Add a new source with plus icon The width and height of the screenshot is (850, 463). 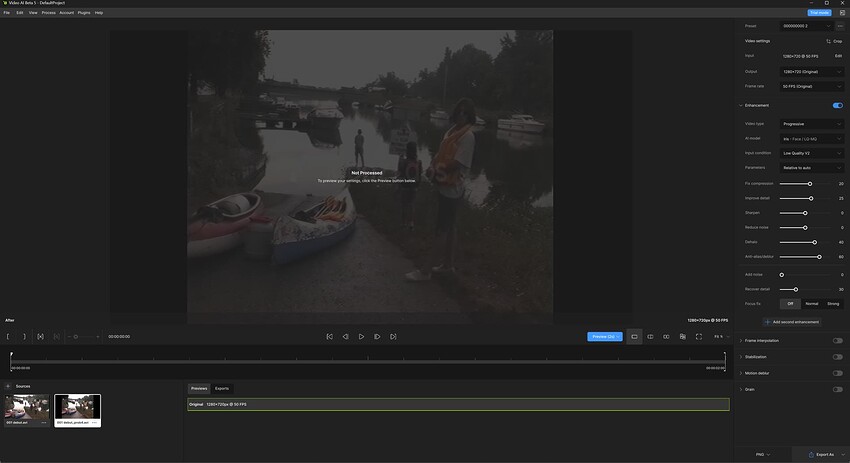pyautogui.click(x=8, y=386)
